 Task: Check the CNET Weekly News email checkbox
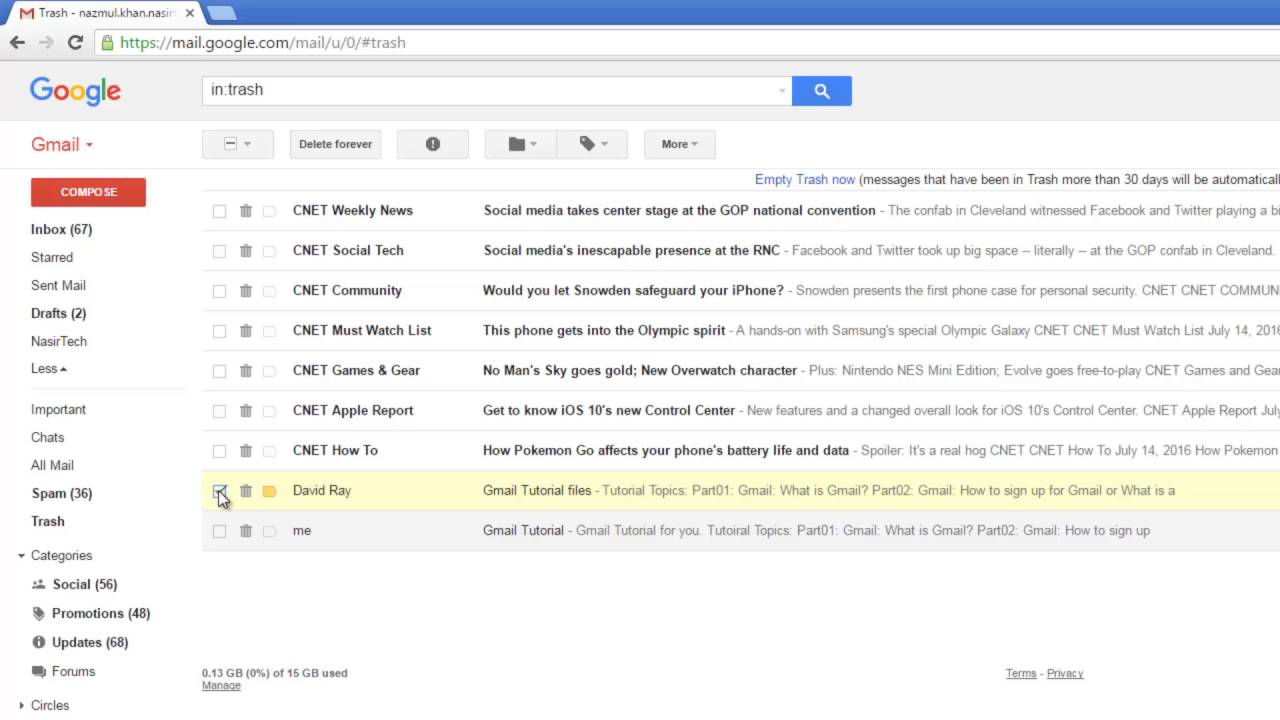(x=219, y=211)
